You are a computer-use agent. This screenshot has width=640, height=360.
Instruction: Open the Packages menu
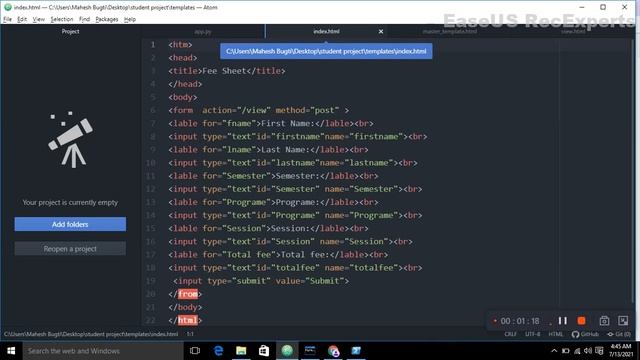pos(107,19)
